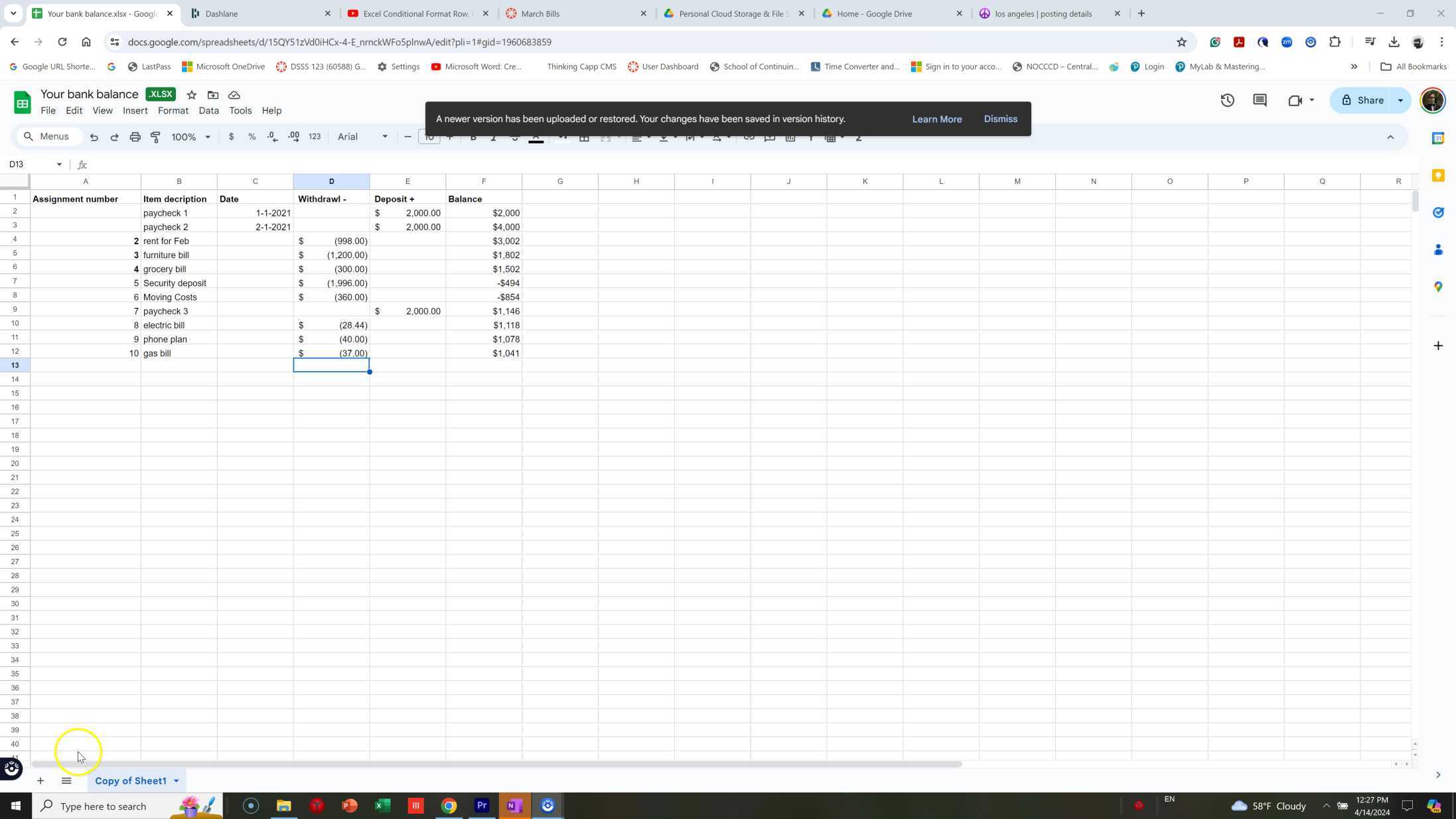Select the paint format tool
Screen dimensions: 1456x819
click(155, 137)
